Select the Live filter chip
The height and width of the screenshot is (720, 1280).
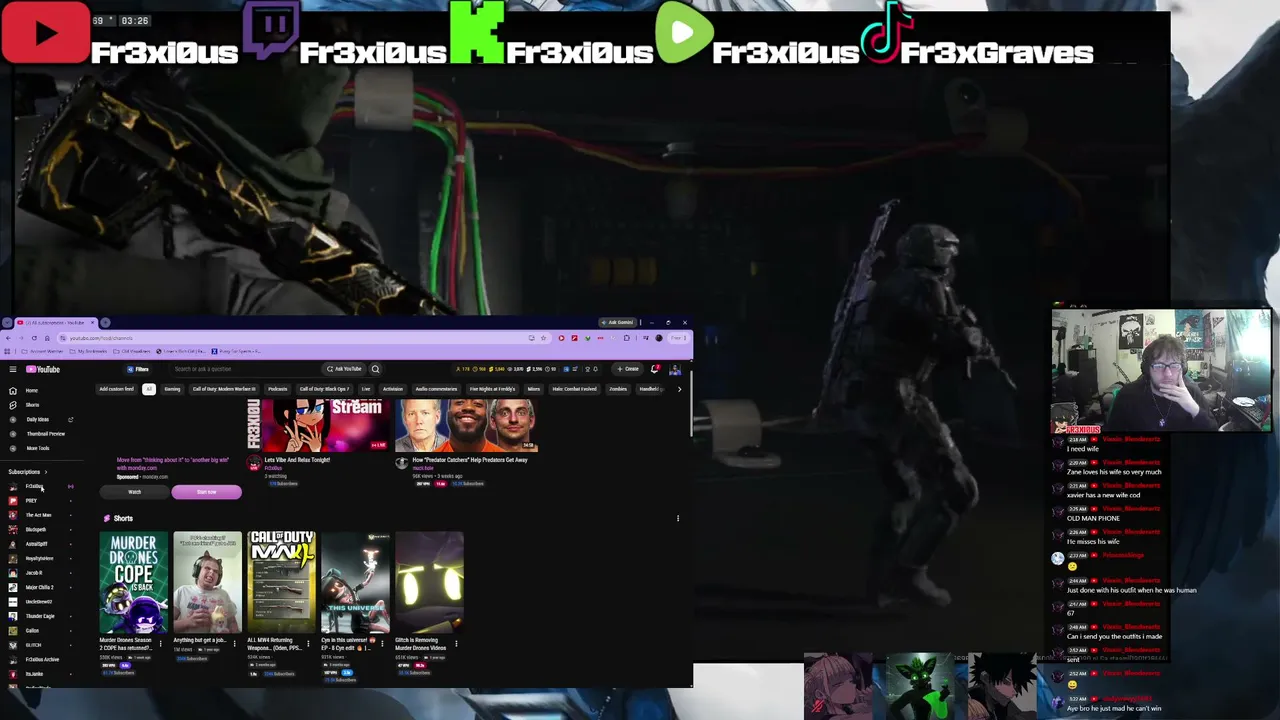tap(366, 389)
